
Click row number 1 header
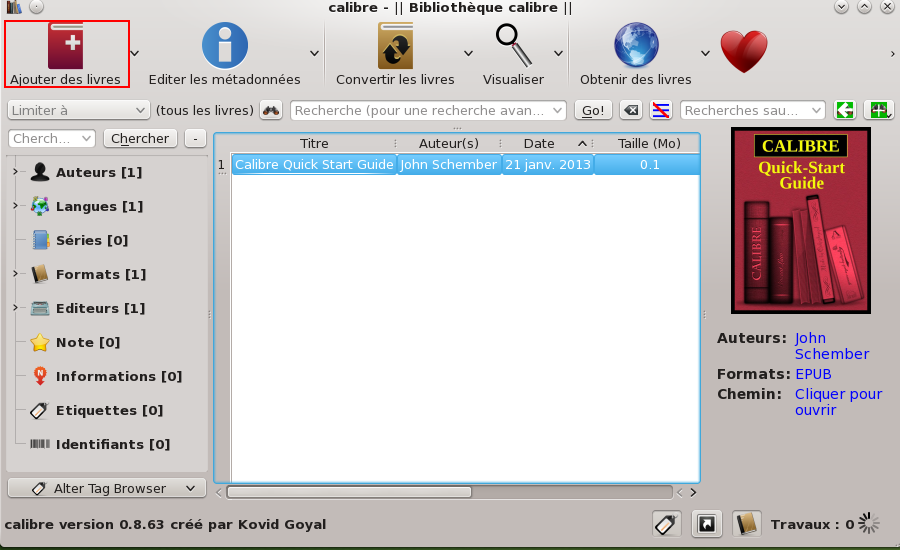222,165
